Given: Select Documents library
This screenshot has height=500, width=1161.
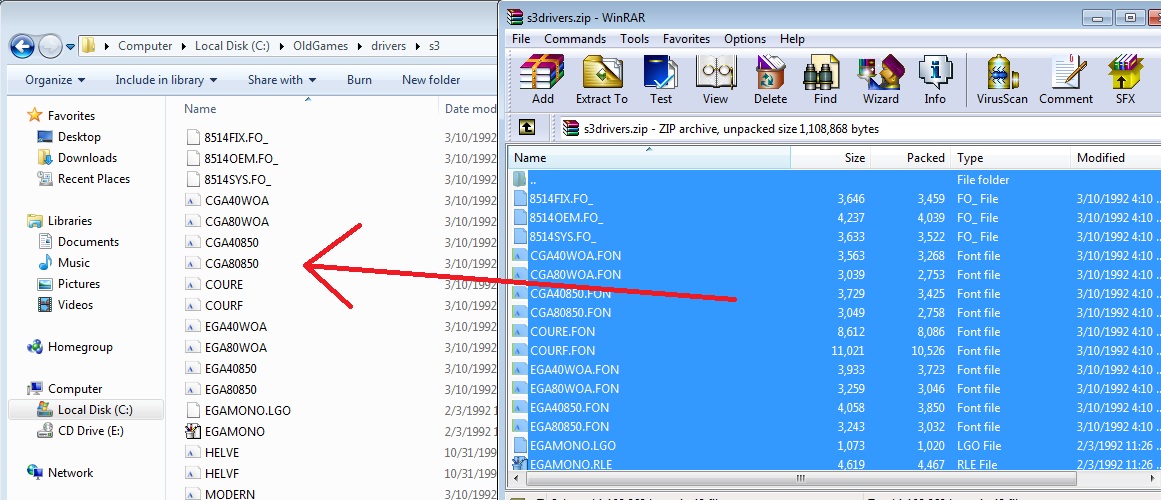Looking at the screenshot, I should (78, 241).
